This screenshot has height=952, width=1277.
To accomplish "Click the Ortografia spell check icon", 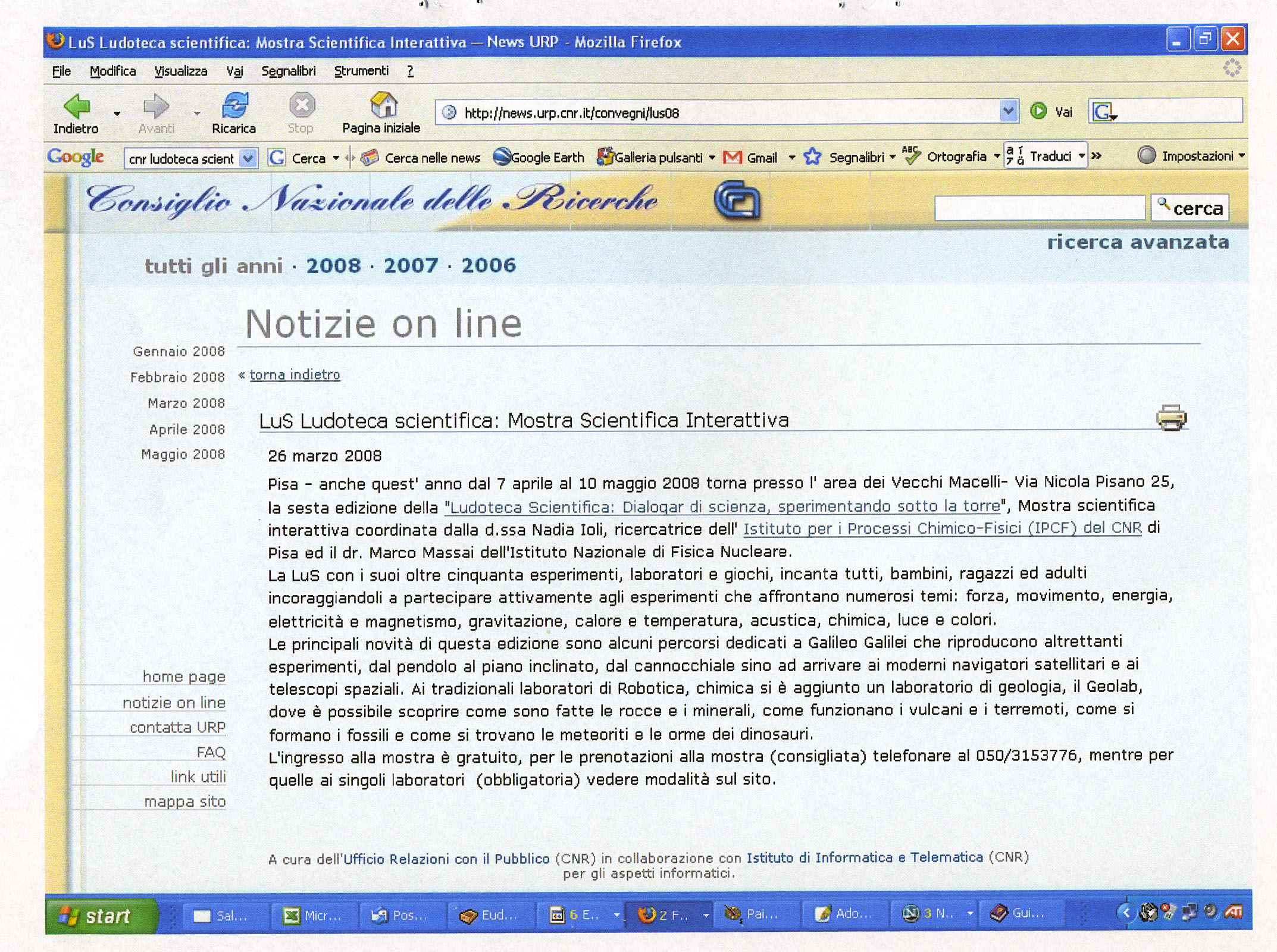I will click(910, 156).
